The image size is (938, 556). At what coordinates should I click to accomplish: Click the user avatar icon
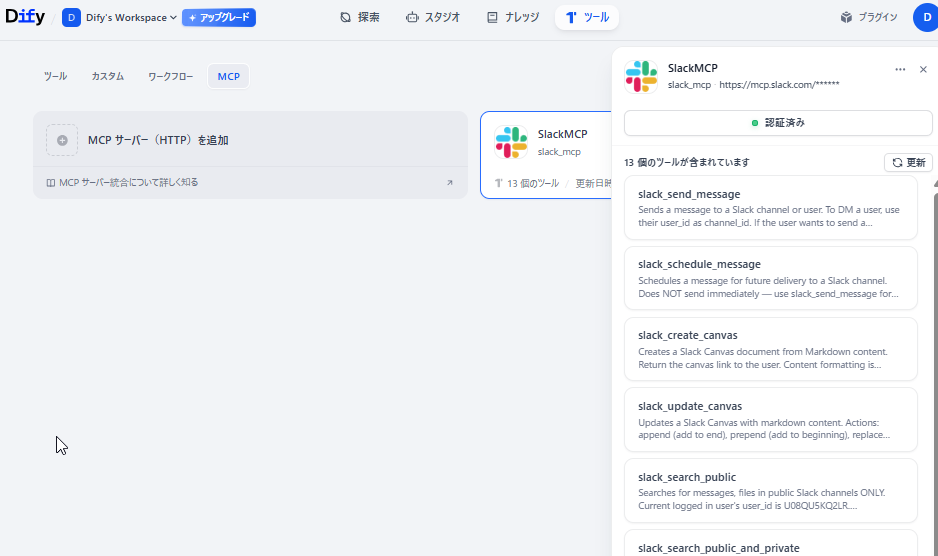coord(924,17)
